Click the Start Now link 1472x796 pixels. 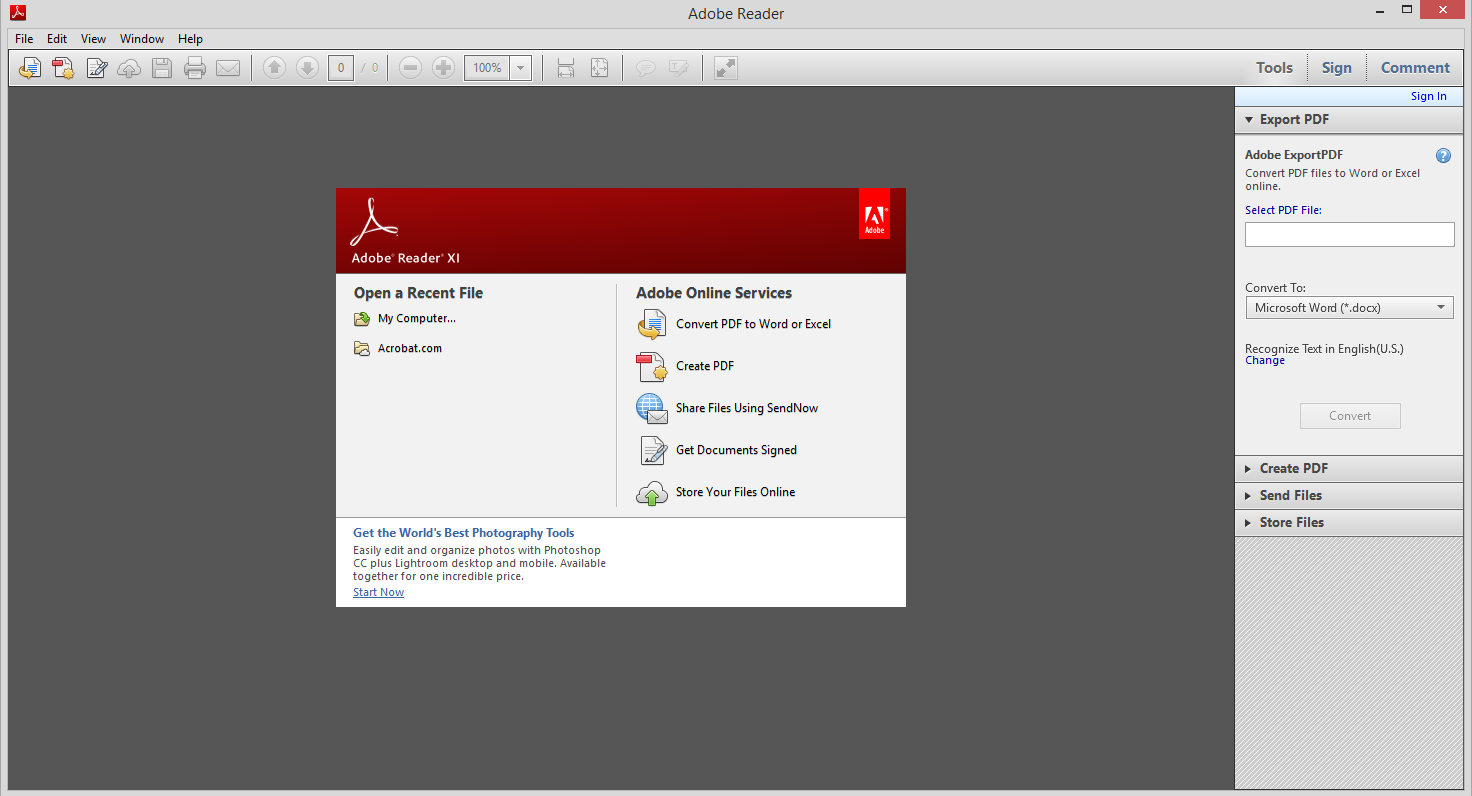[x=378, y=591]
